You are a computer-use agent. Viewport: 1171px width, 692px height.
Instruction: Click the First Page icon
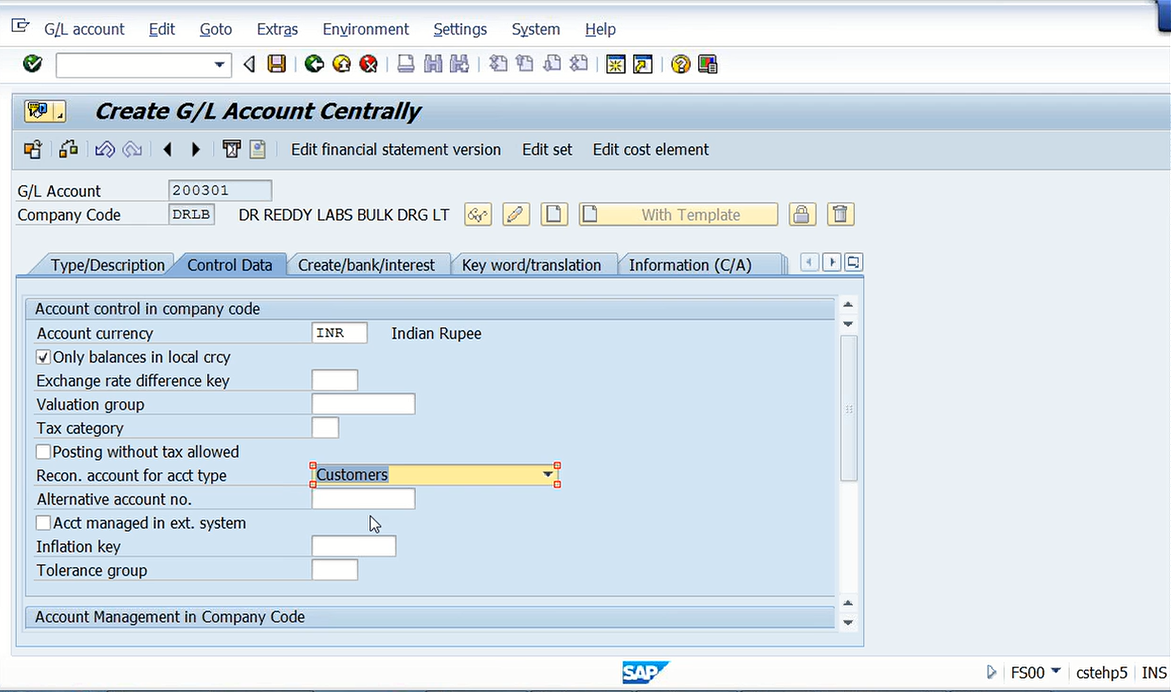(498, 64)
